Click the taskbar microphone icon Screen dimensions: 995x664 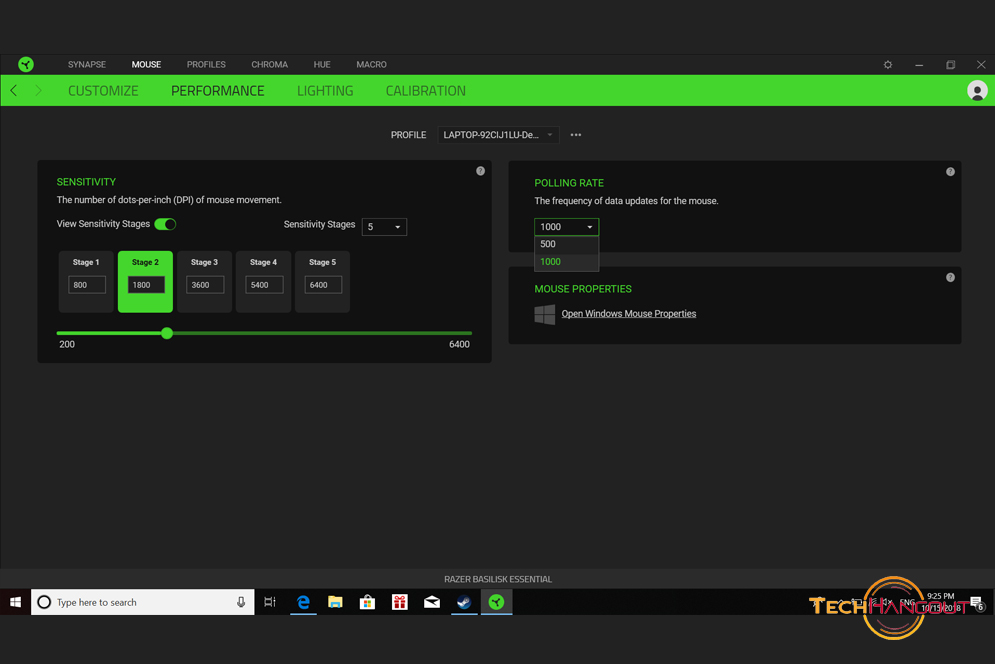click(x=241, y=602)
